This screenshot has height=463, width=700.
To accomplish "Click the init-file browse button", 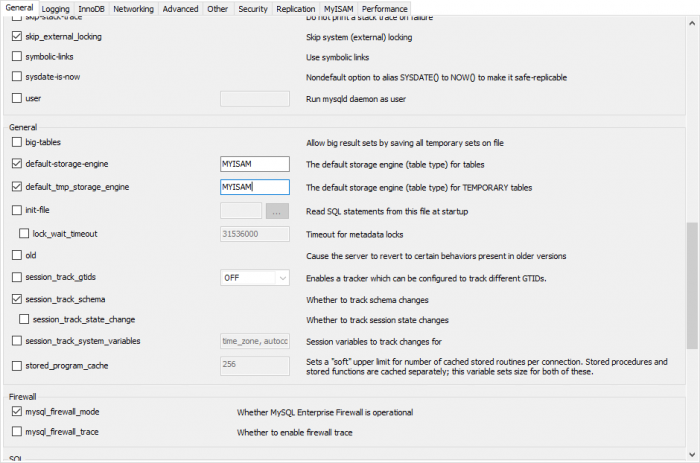I will coord(277,211).
